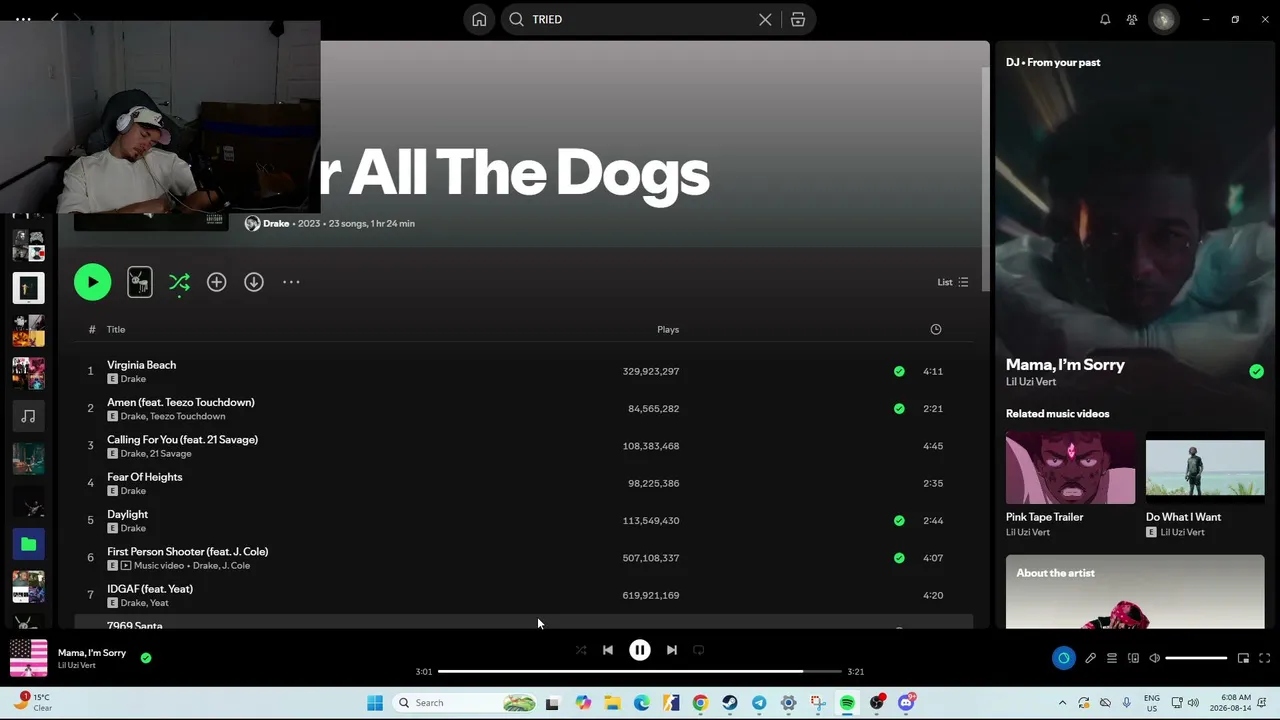The height and width of the screenshot is (720, 1280).
Task: Open Telegram from the Windows taskbar
Action: (759, 703)
